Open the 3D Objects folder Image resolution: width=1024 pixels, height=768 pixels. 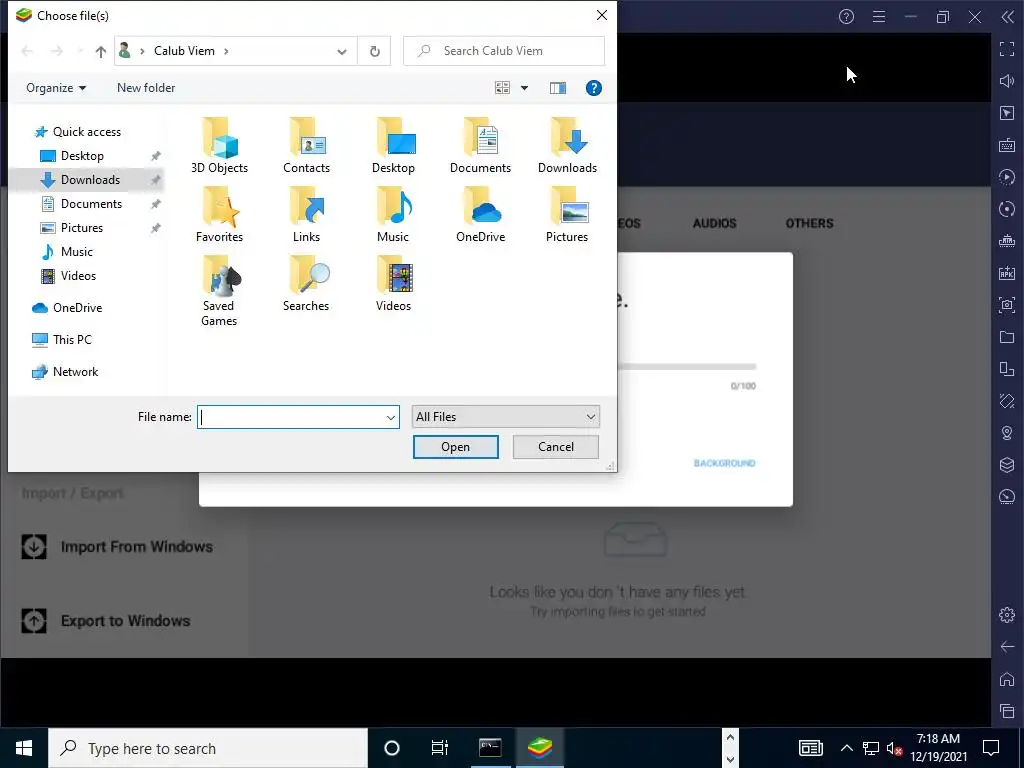(x=219, y=146)
